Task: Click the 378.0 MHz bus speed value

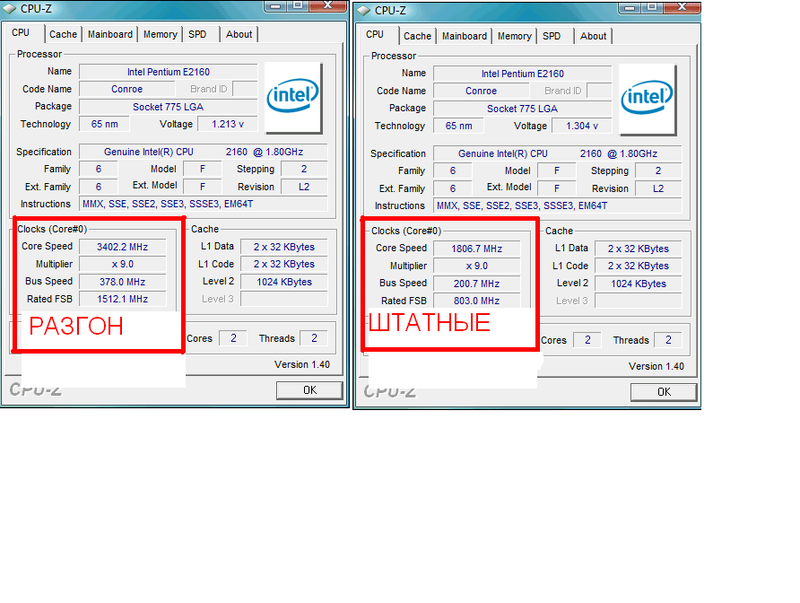Action: tap(122, 282)
